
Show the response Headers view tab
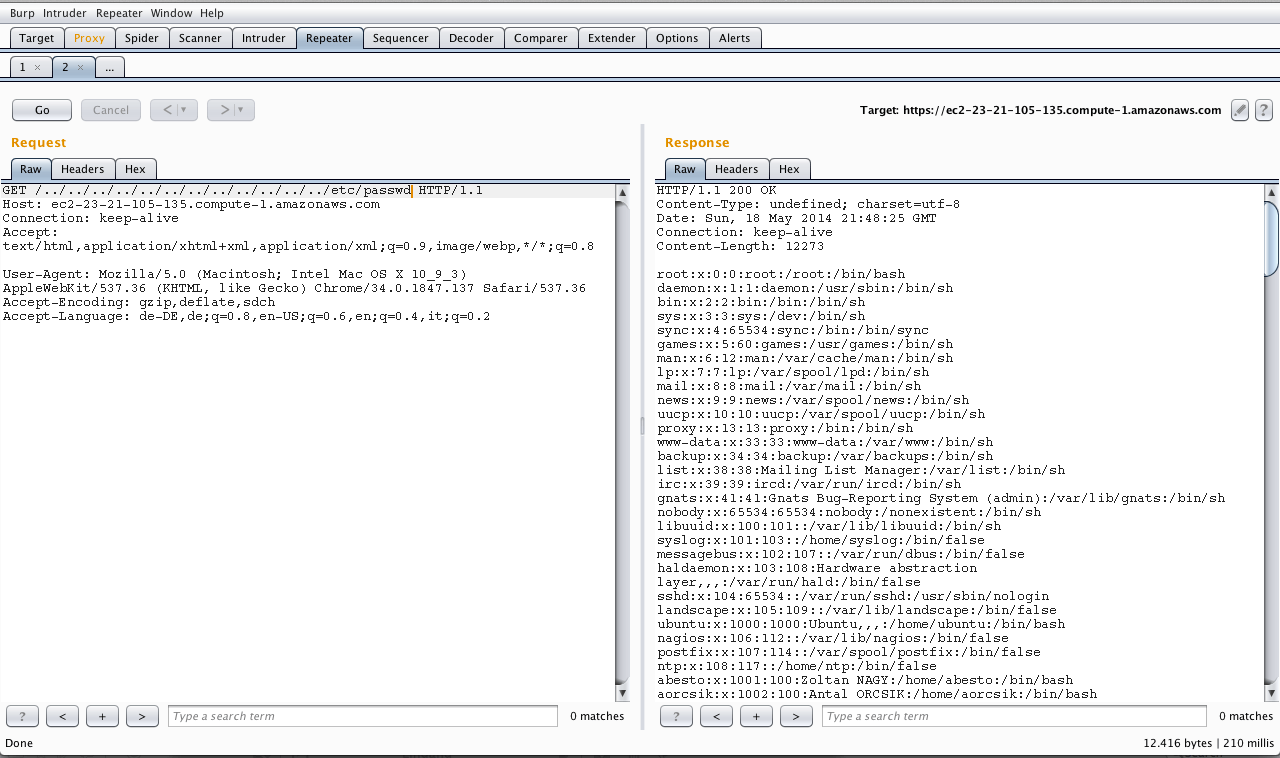pos(736,169)
